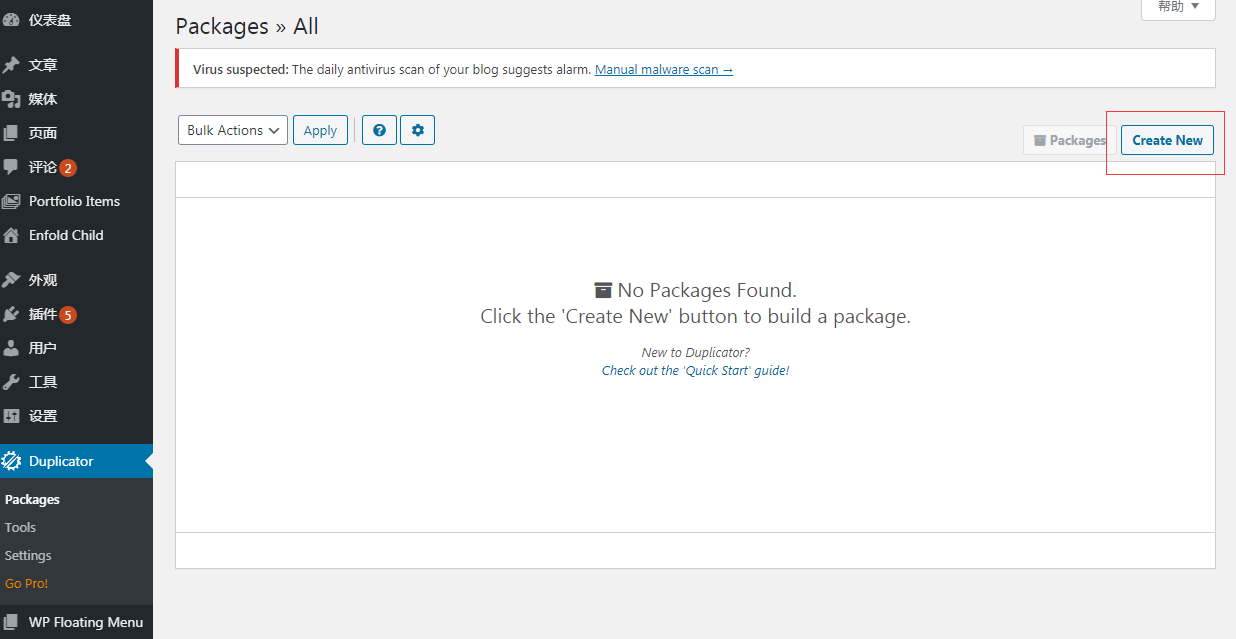Screen dimensions: 1236x639
Task: Open the Bulk Actions dropdown
Action: tap(232, 130)
